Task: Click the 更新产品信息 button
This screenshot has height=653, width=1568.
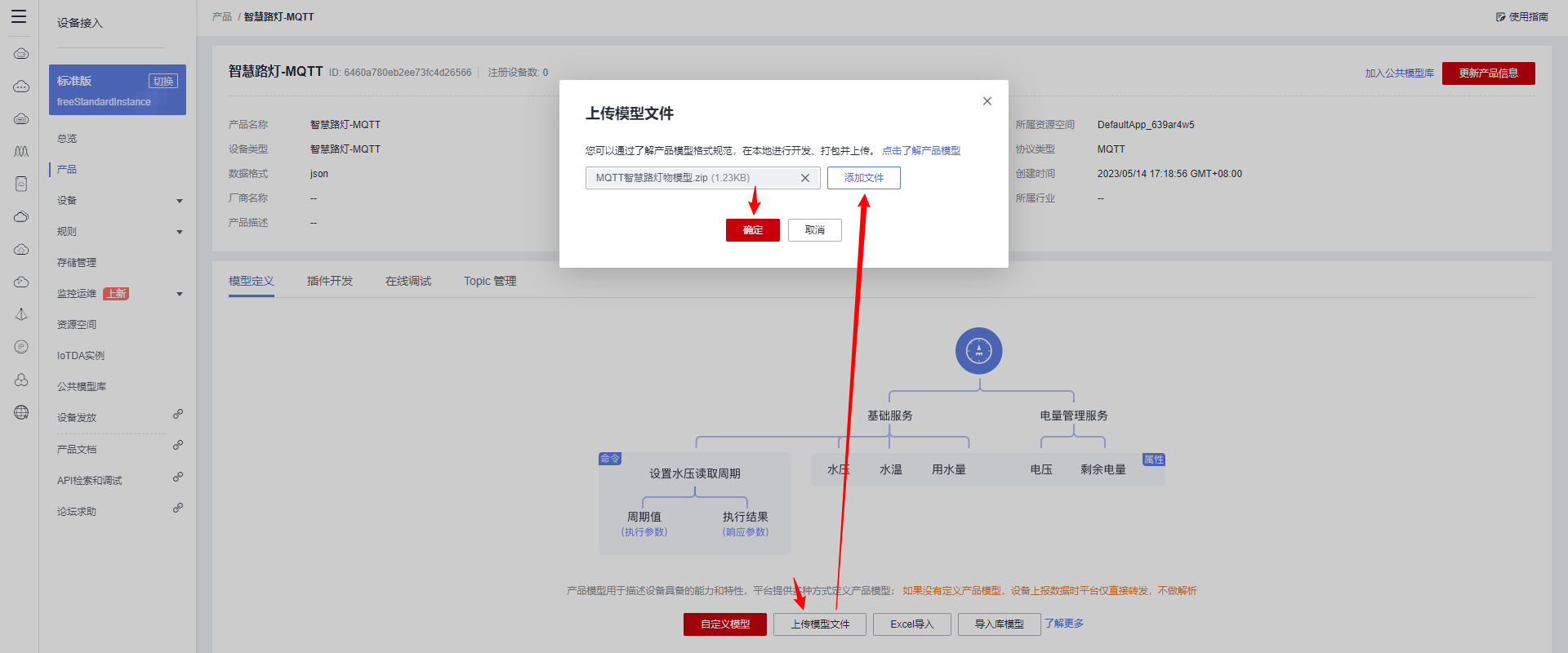Action: click(1489, 73)
